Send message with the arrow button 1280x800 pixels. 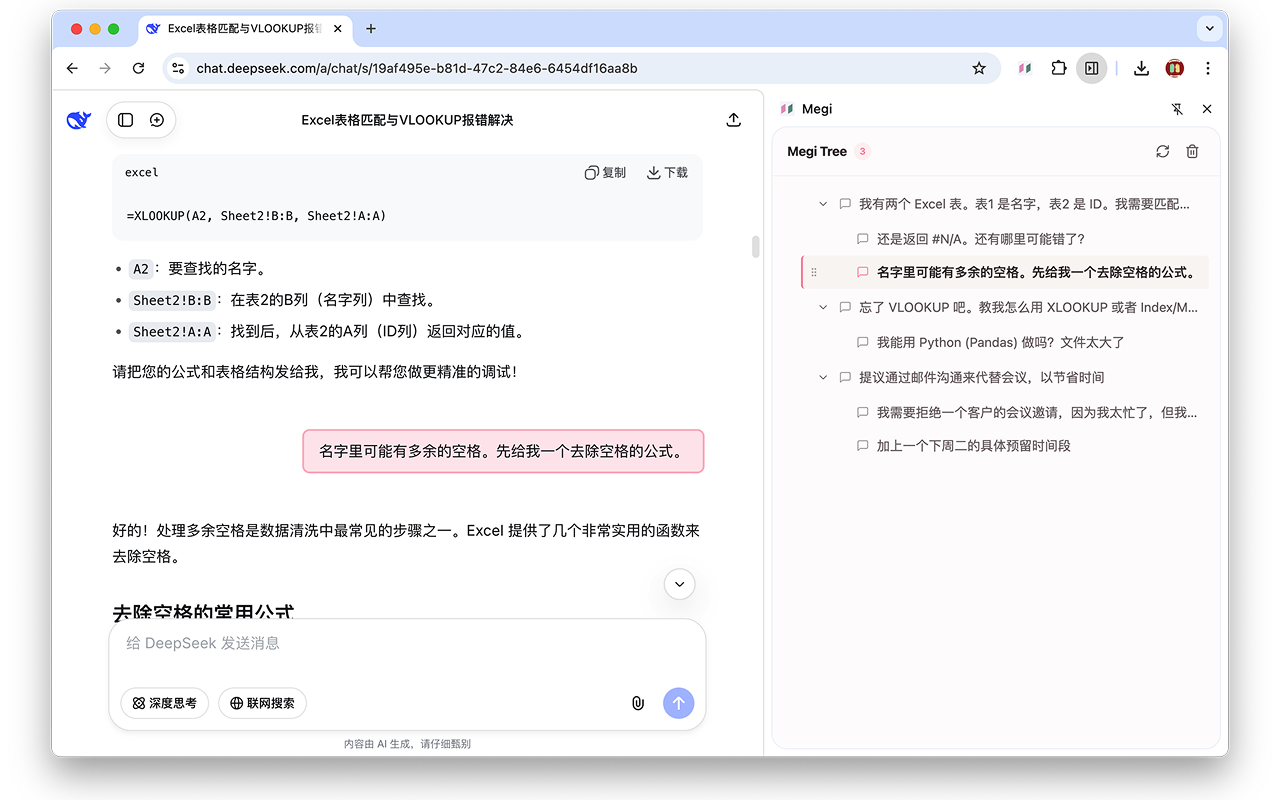678,703
